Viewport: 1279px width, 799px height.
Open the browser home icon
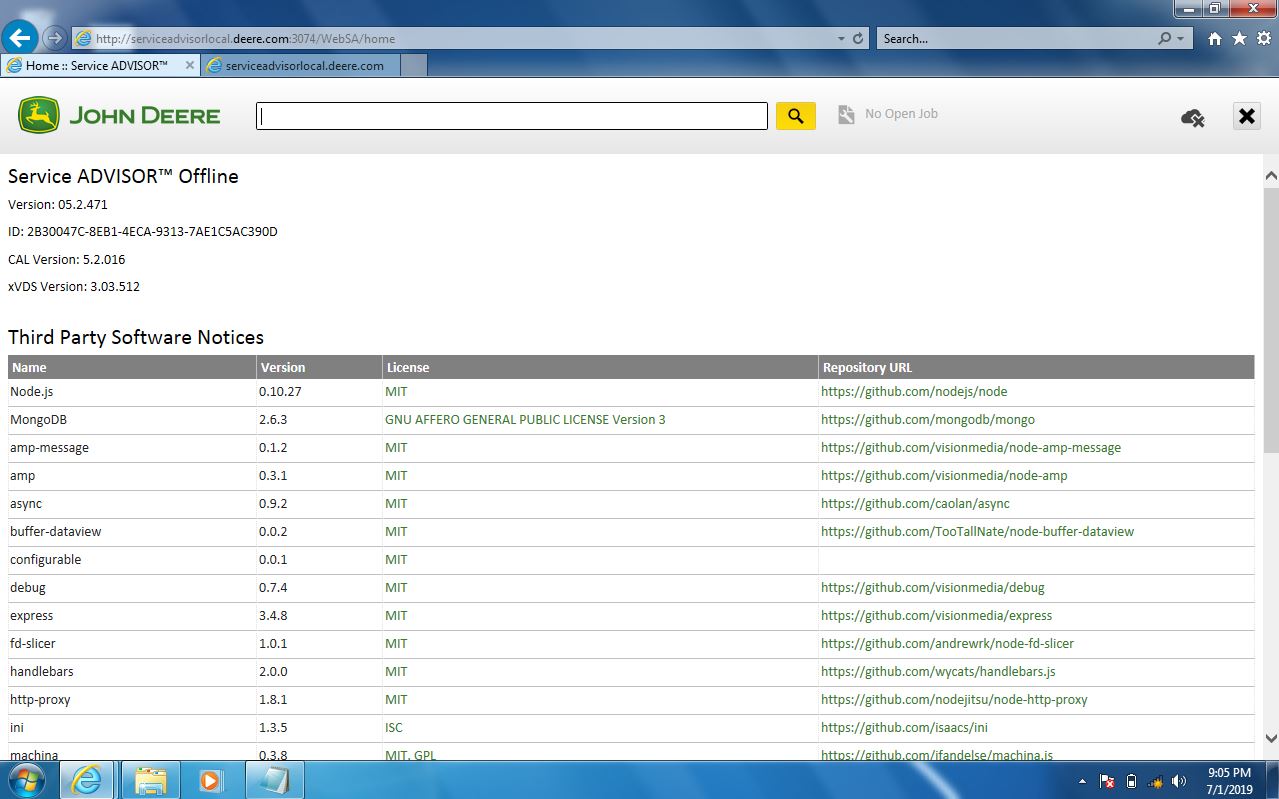[1214, 39]
